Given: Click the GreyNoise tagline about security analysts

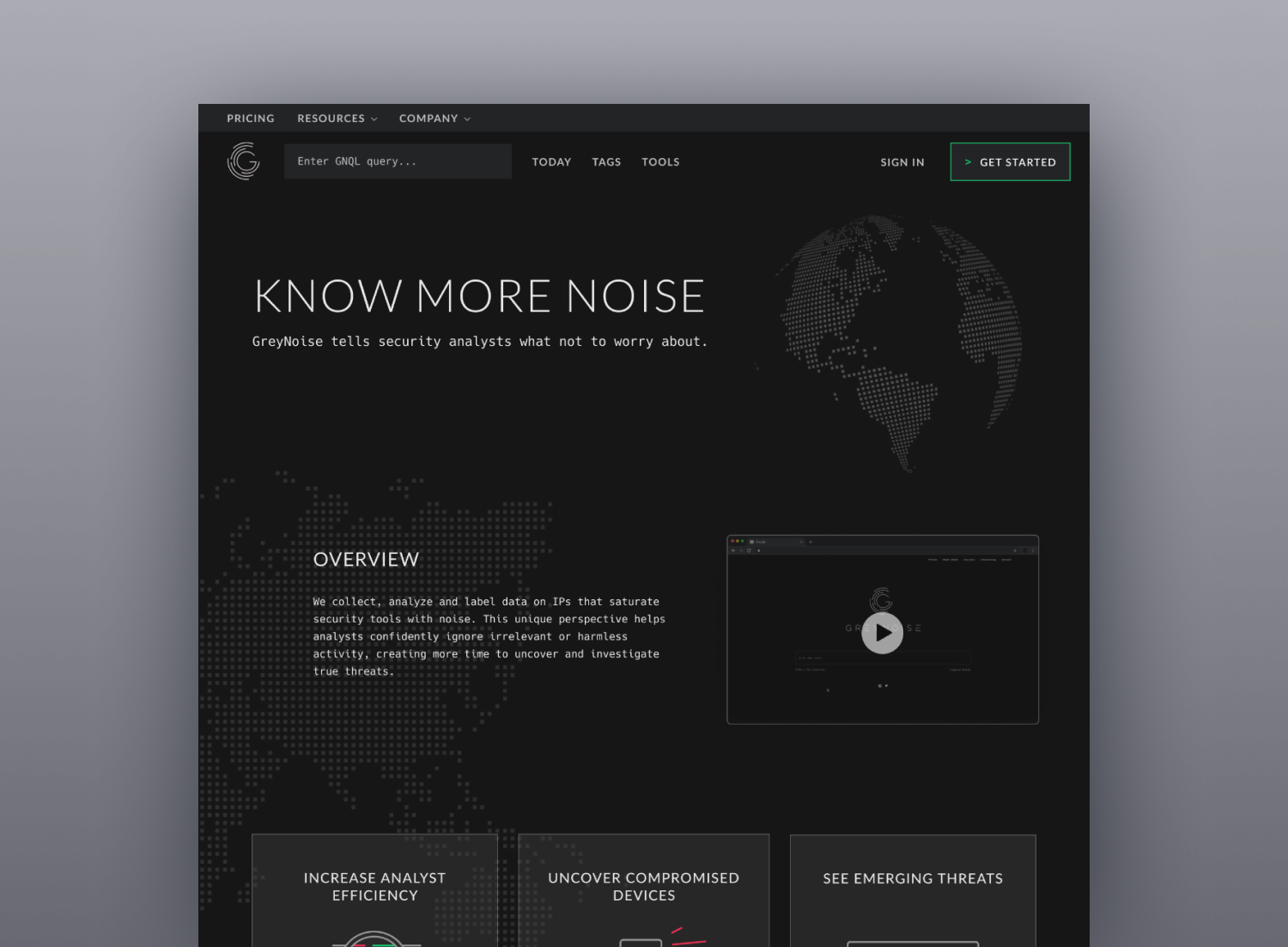Looking at the screenshot, I should (480, 342).
